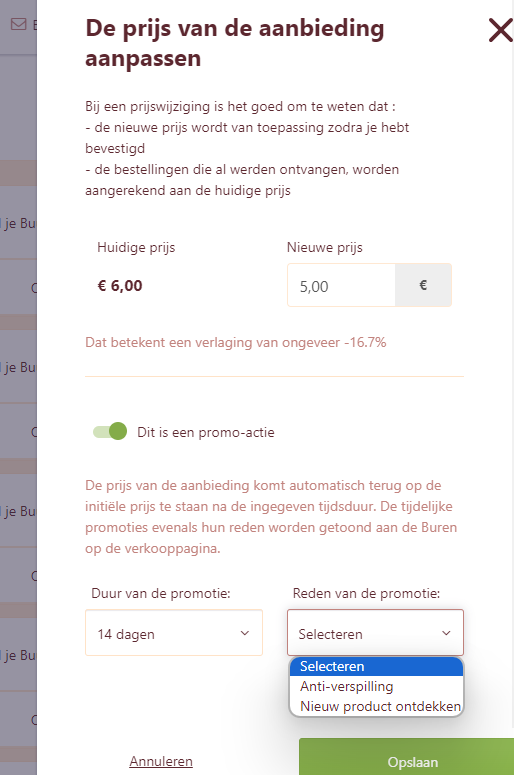The image size is (514, 775).
Task: Click the 'Dit is een promo-actie' label
Action: (206, 432)
